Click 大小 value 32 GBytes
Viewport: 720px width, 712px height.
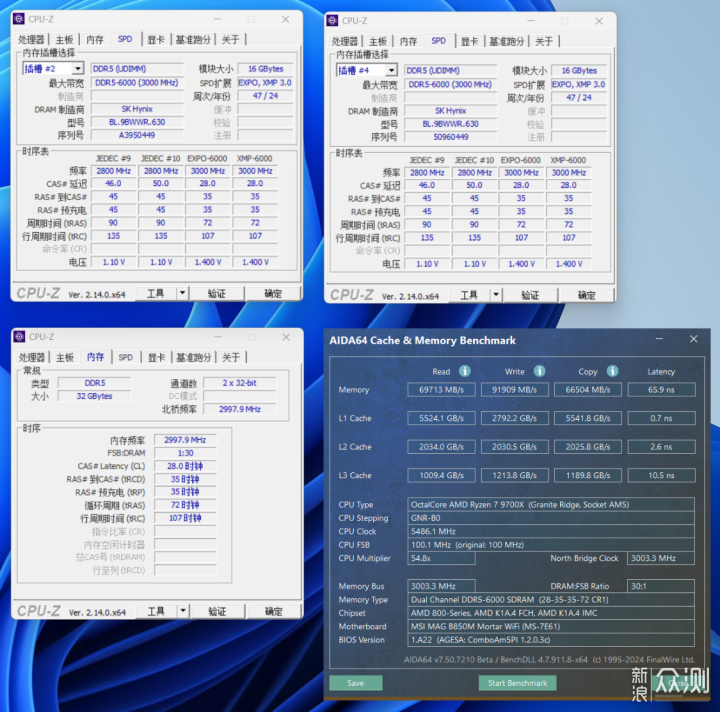pyautogui.click(x=94, y=396)
